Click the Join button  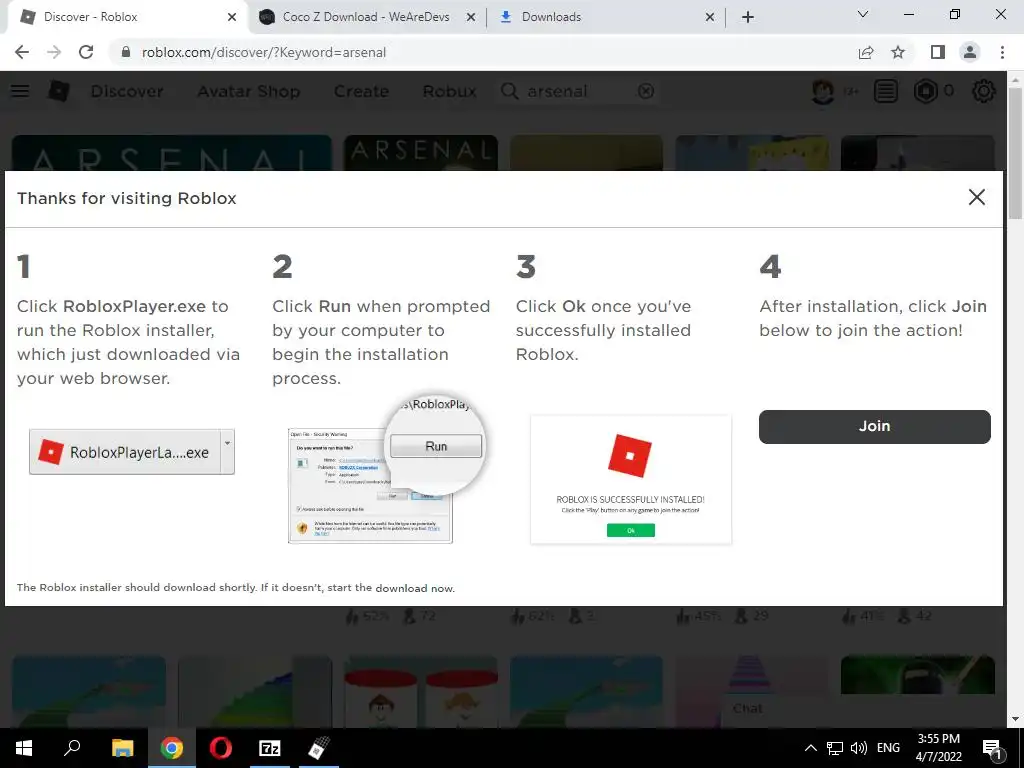tap(874, 426)
